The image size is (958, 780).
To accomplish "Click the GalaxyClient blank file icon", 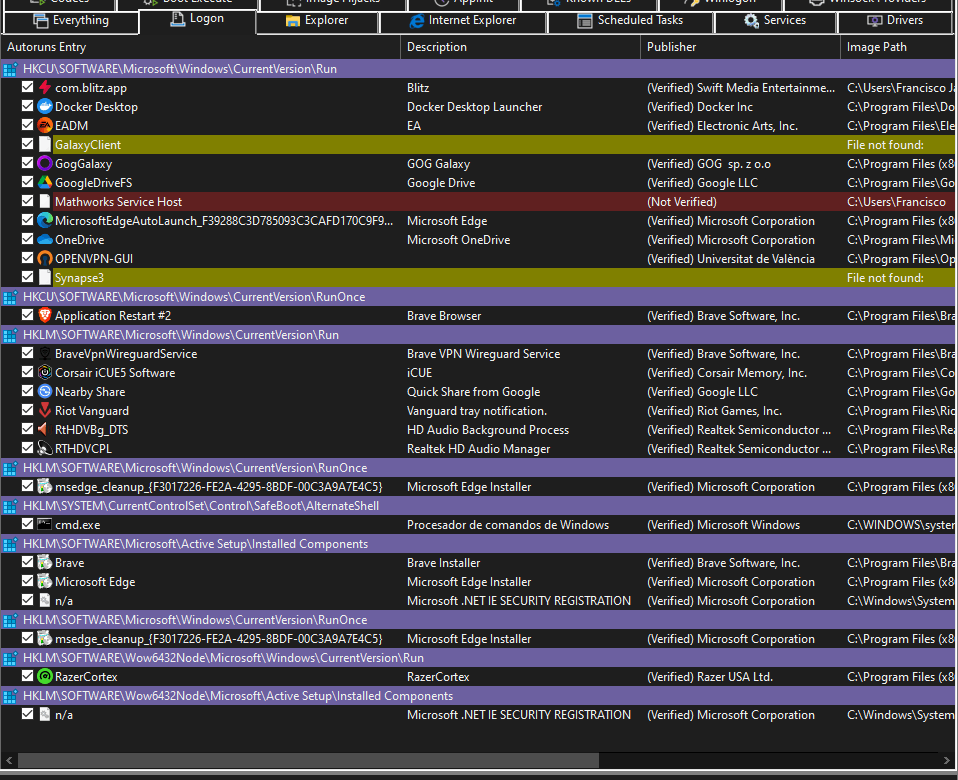I will 45,144.
